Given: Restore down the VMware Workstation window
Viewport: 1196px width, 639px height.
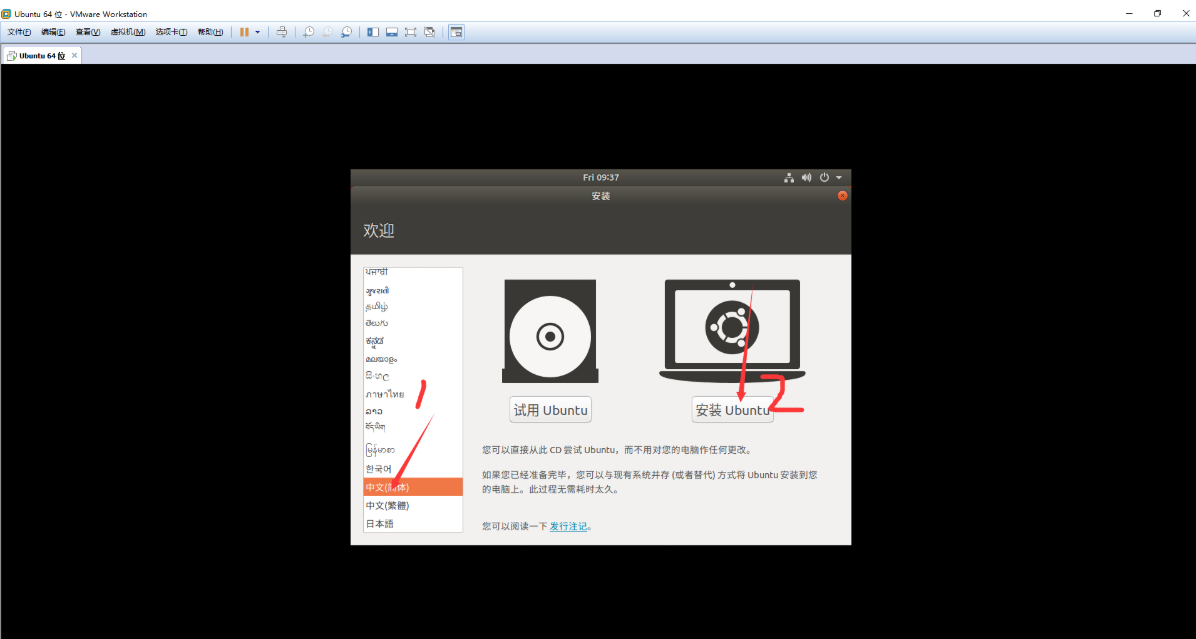Looking at the screenshot, I should (1157, 14).
